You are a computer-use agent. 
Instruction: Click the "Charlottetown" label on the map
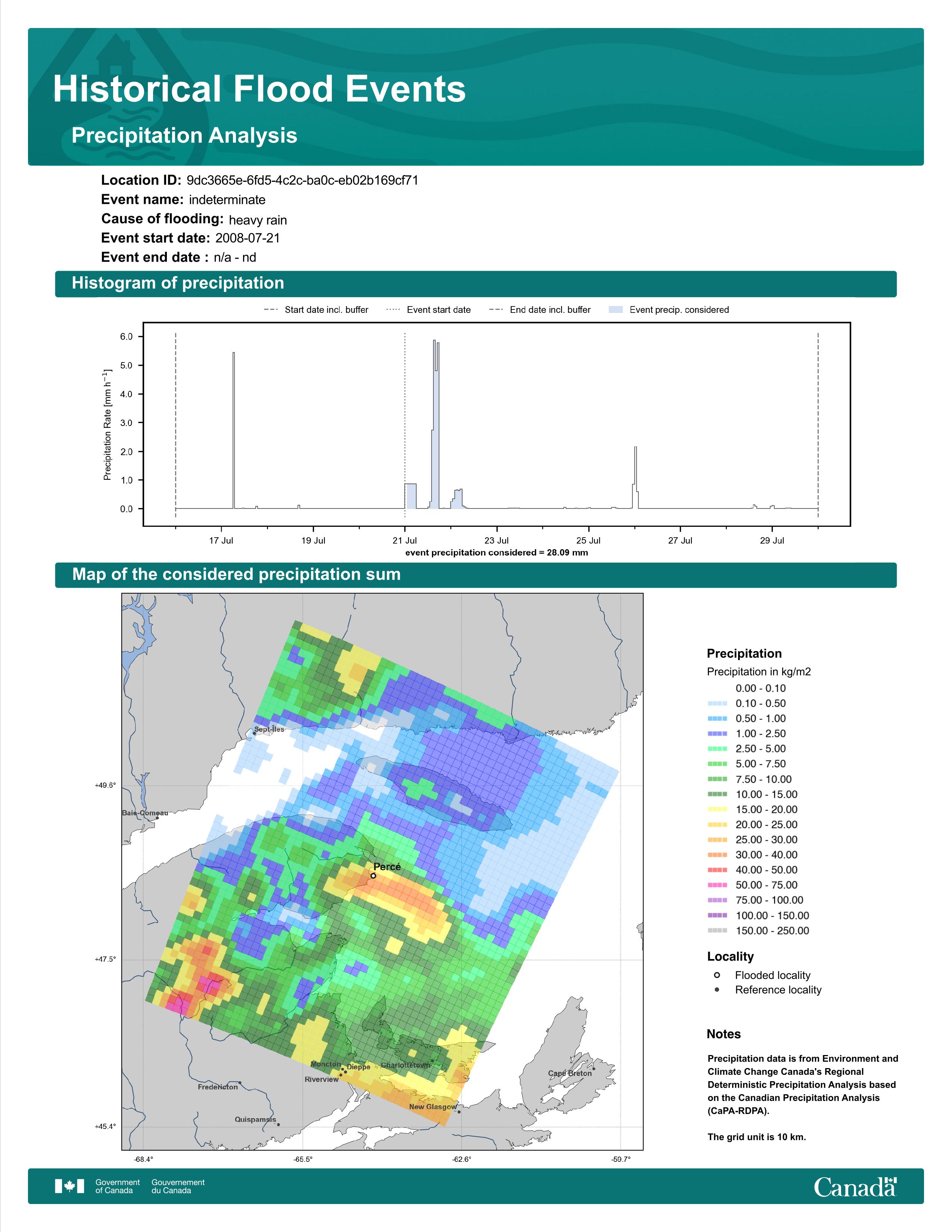tap(405, 1065)
